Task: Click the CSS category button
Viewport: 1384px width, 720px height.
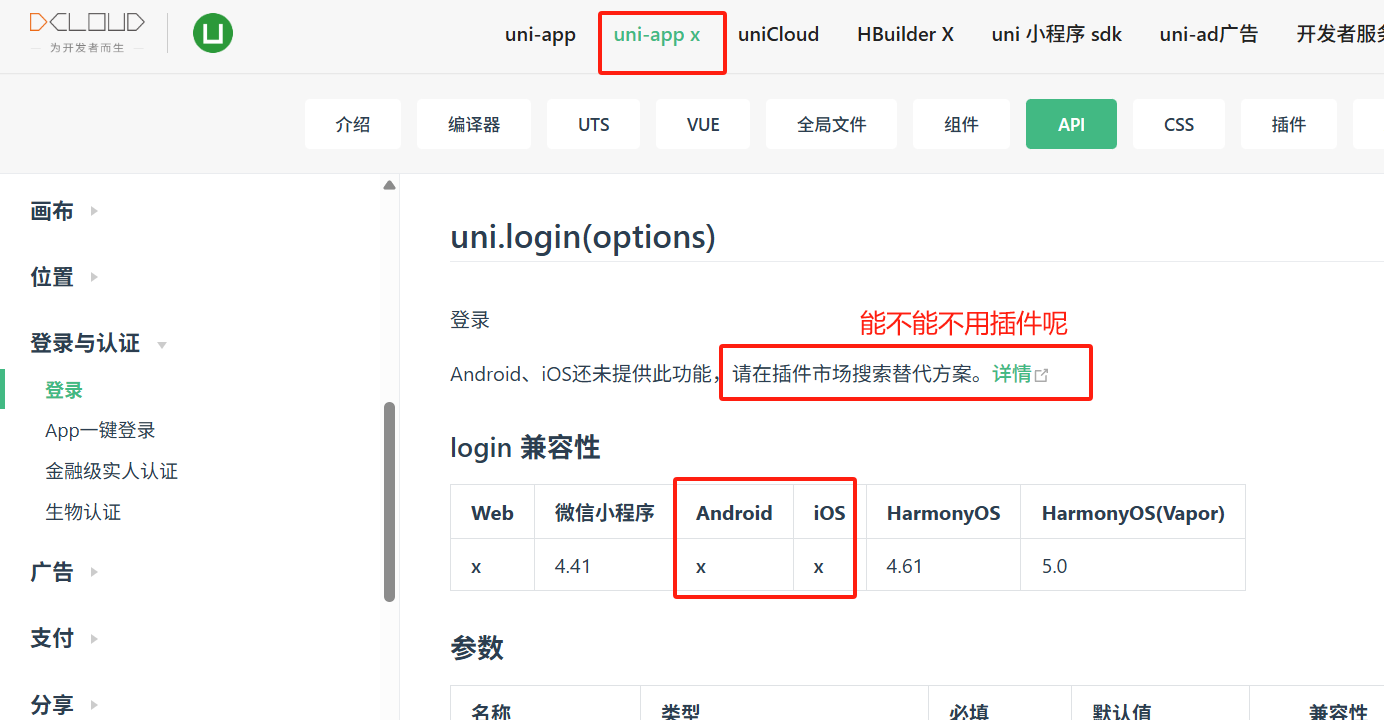Action: click(x=1179, y=125)
